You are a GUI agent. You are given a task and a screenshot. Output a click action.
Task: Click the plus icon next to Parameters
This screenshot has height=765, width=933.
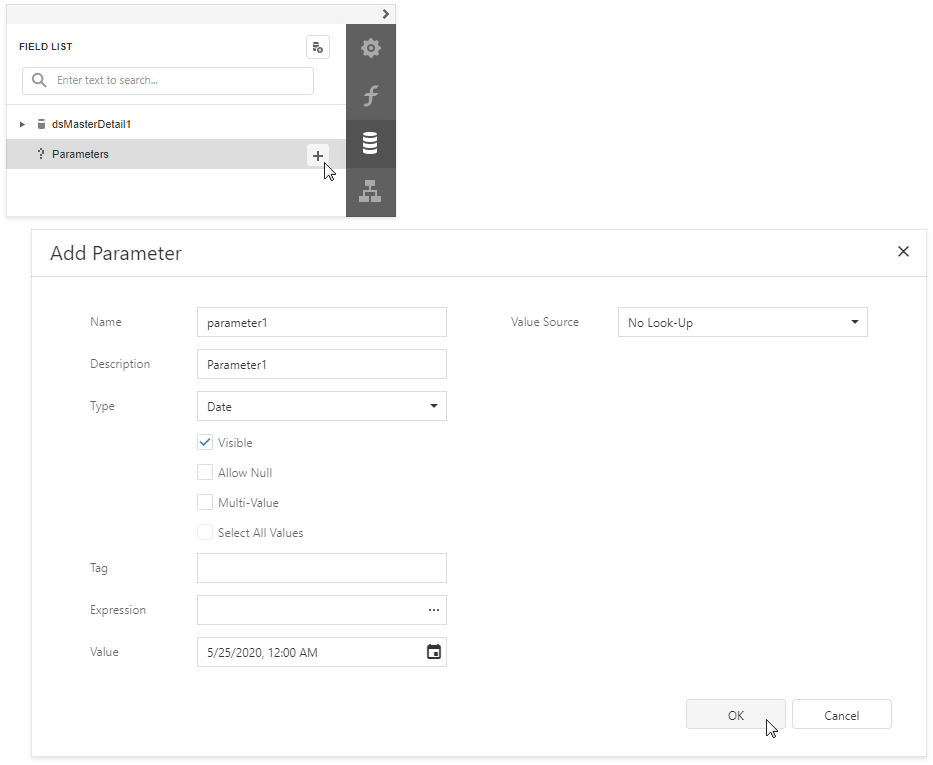click(318, 155)
